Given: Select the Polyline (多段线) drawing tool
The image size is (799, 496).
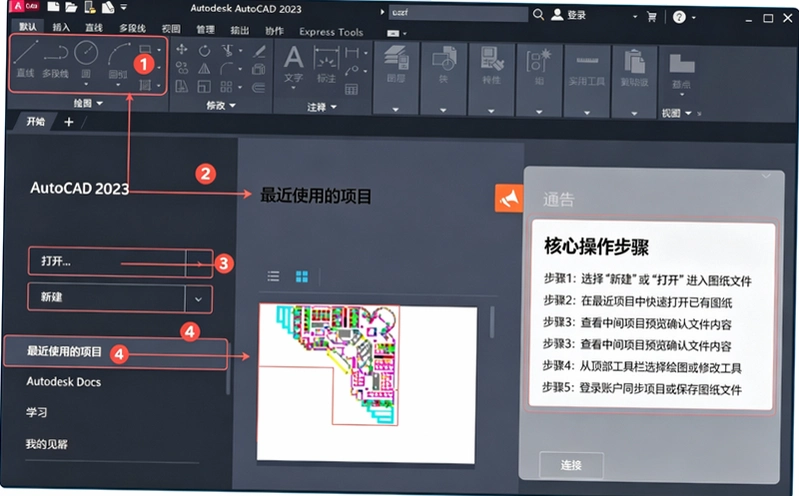Looking at the screenshot, I should [56, 60].
